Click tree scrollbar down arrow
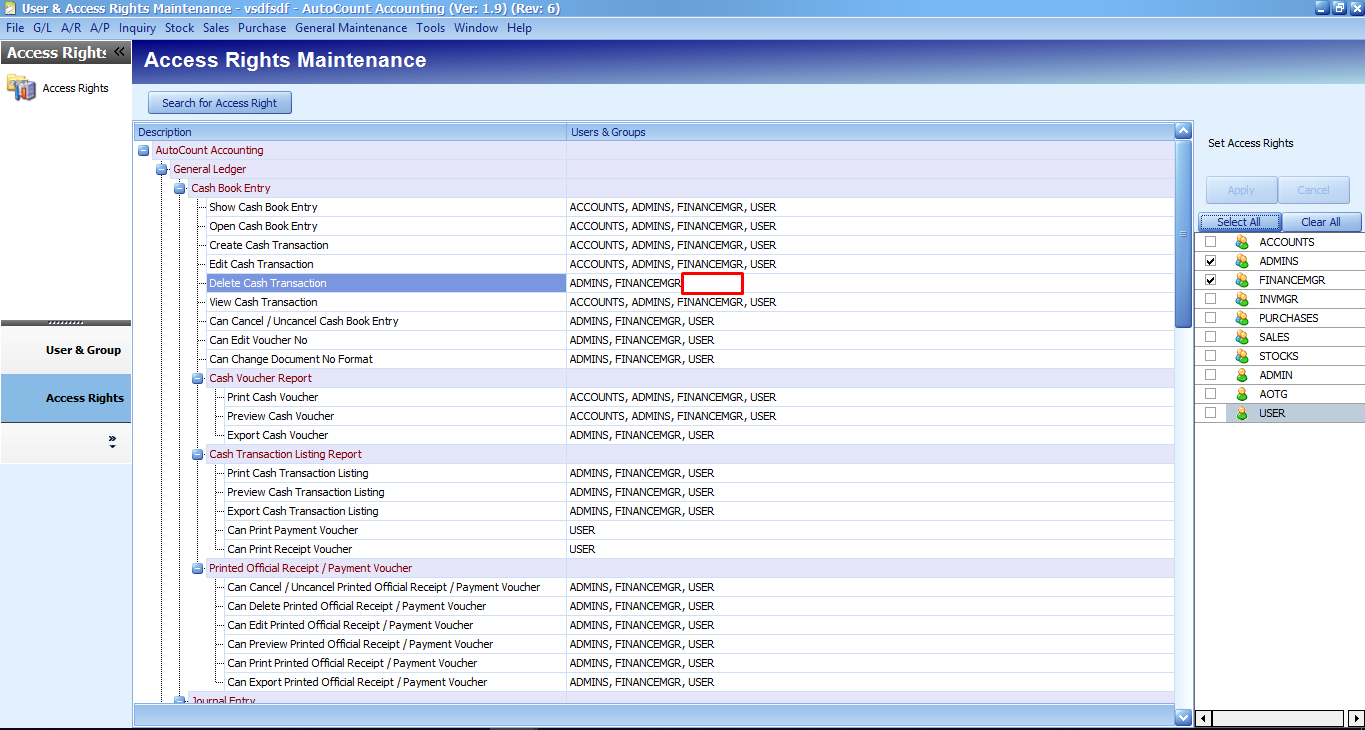Viewport: 1365px width, 730px height. coord(1183,717)
